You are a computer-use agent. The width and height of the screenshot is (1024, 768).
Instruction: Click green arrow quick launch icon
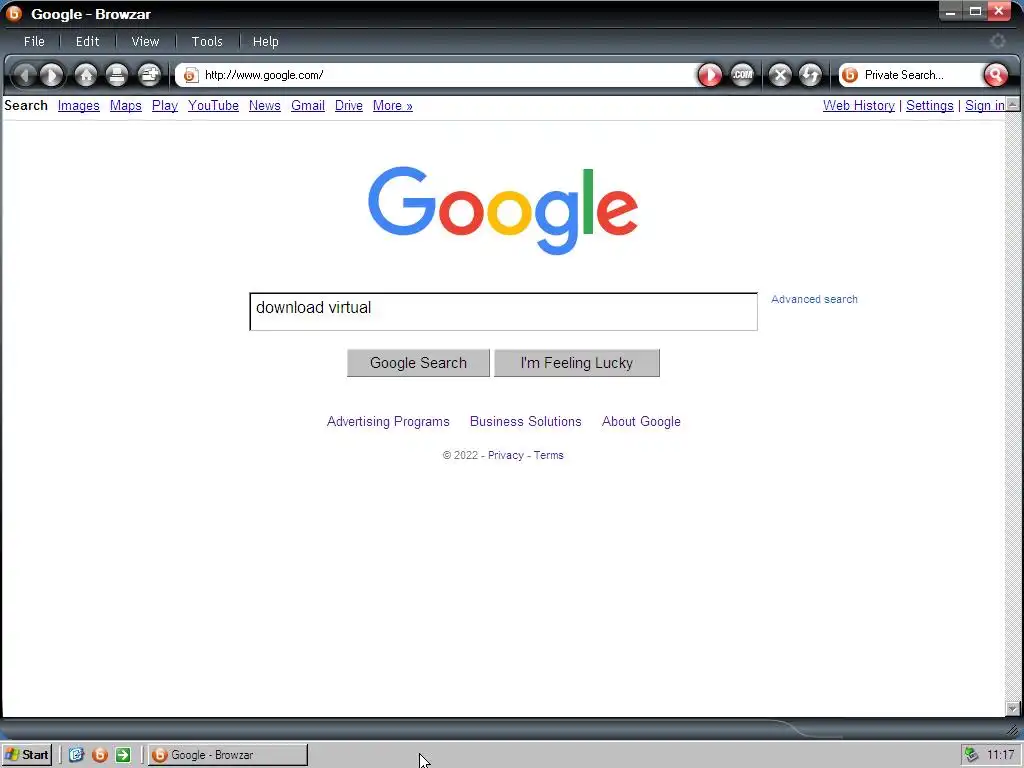point(123,755)
